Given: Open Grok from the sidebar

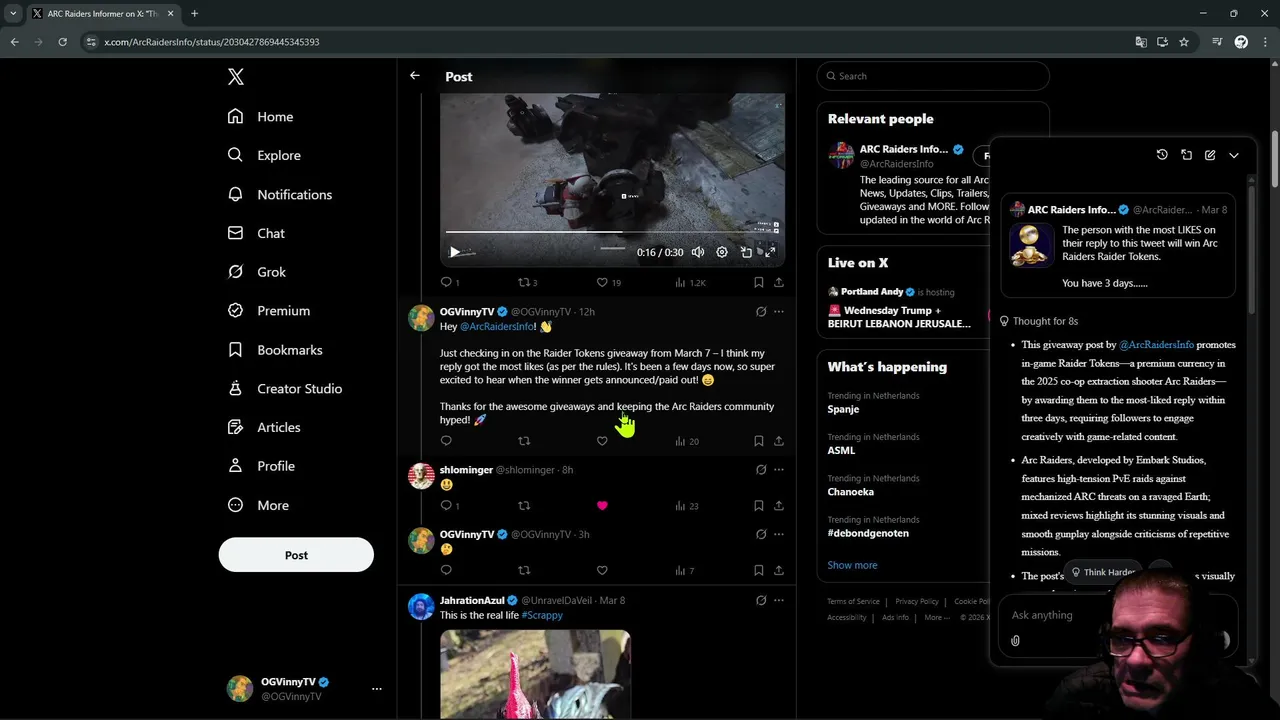Looking at the screenshot, I should (257, 272).
